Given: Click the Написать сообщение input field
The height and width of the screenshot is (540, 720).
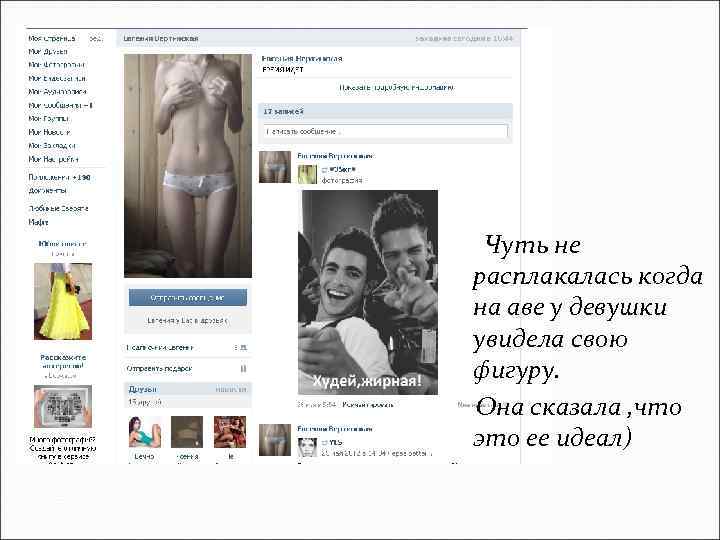Looking at the screenshot, I should pos(386,131).
